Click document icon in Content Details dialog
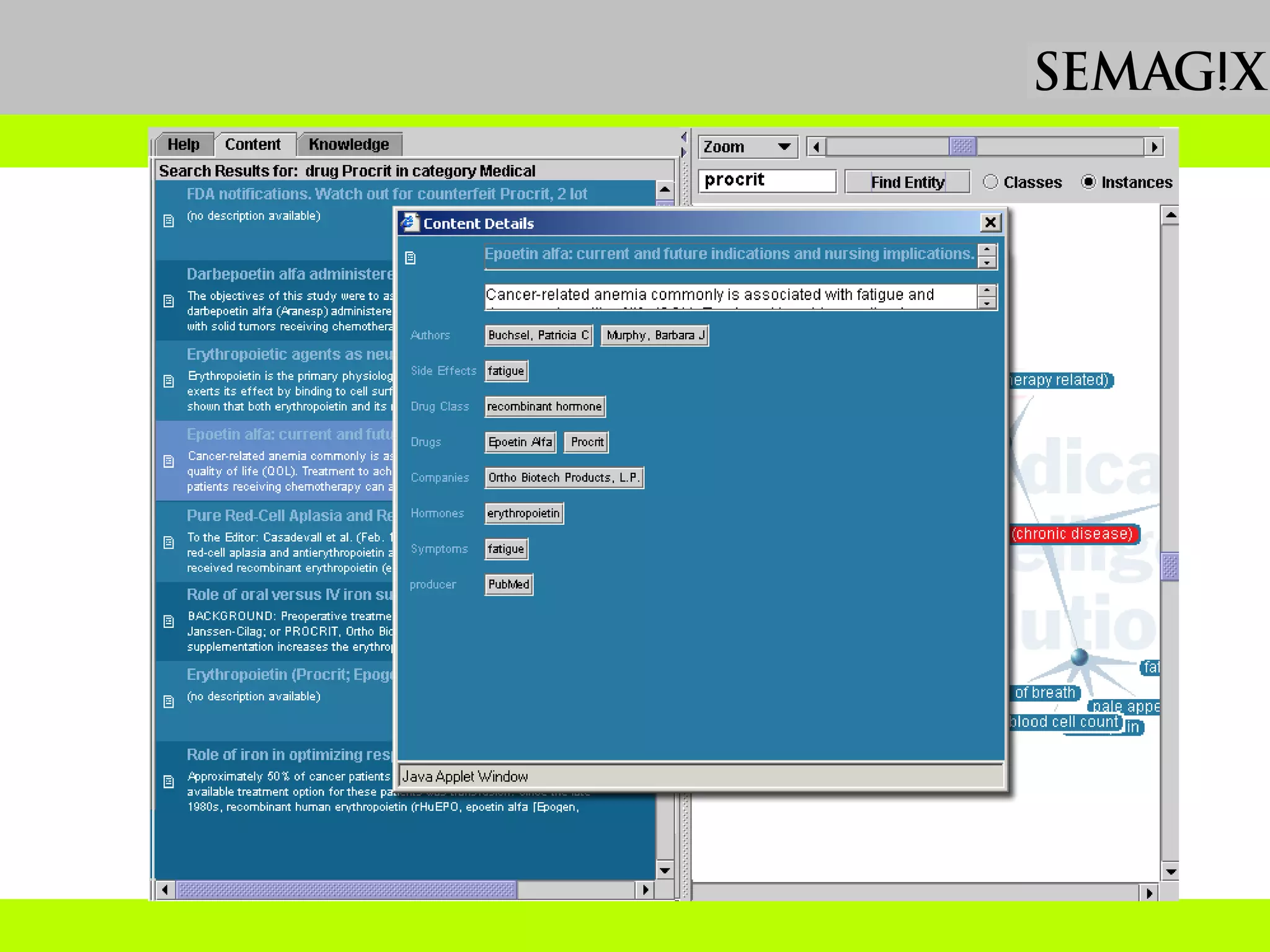Image resolution: width=1270 pixels, height=952 pixels. pyautogui.click(x=411, y=258)
